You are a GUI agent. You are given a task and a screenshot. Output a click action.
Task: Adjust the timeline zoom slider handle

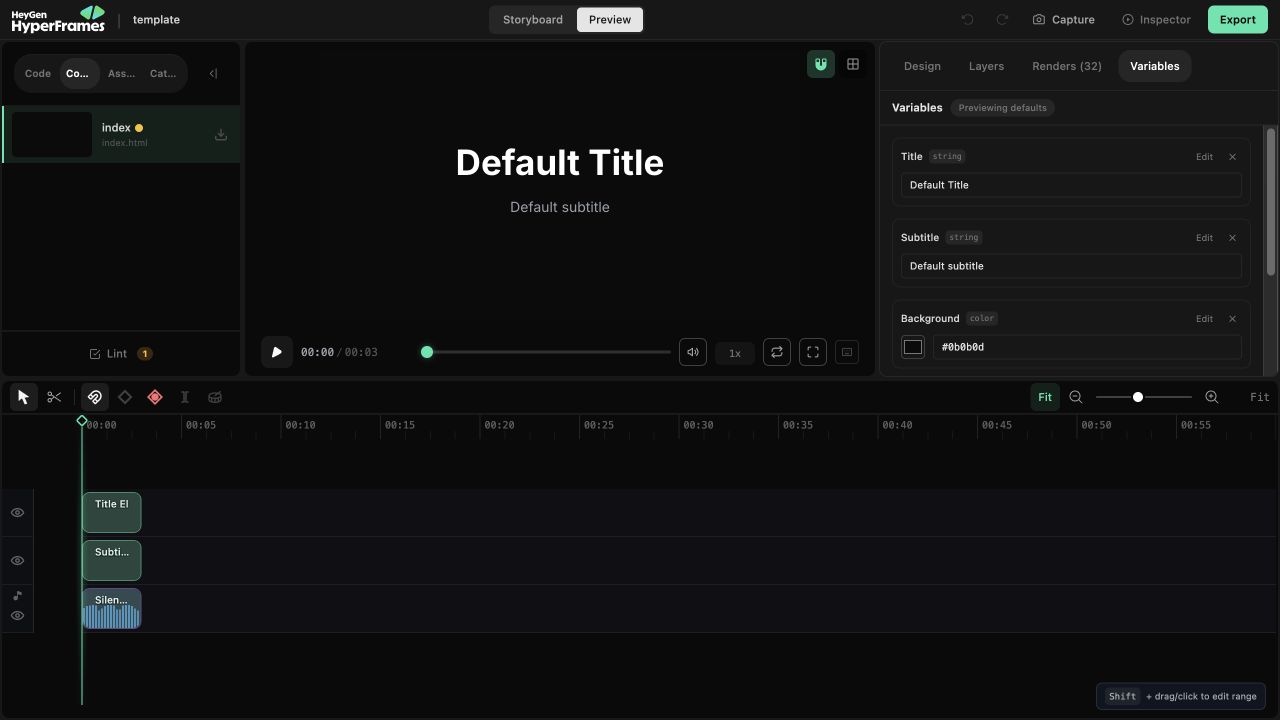point(1138,397)
